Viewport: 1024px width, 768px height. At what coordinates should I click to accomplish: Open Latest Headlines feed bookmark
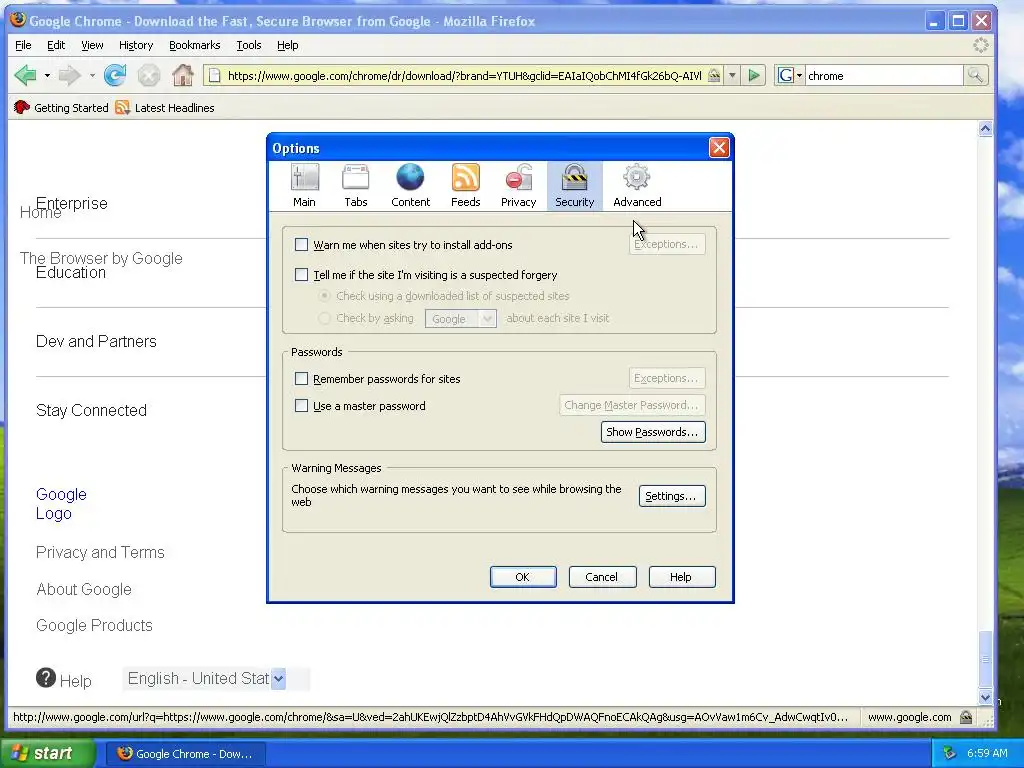tap(165, 108)
